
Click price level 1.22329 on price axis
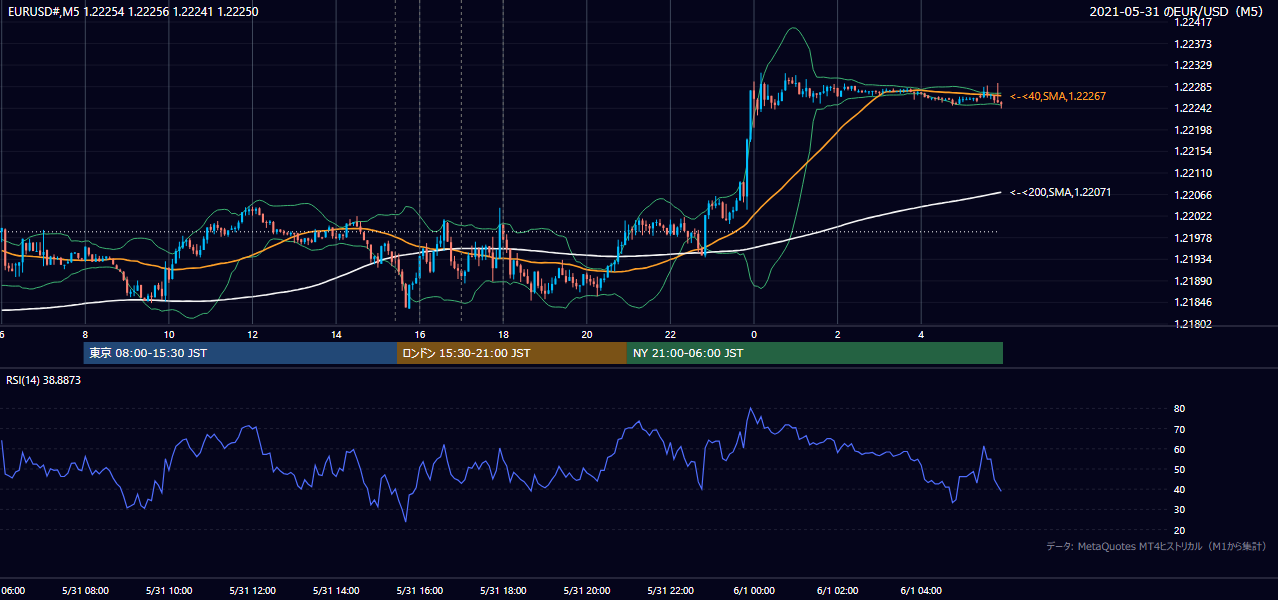(x=1195, y=65)
